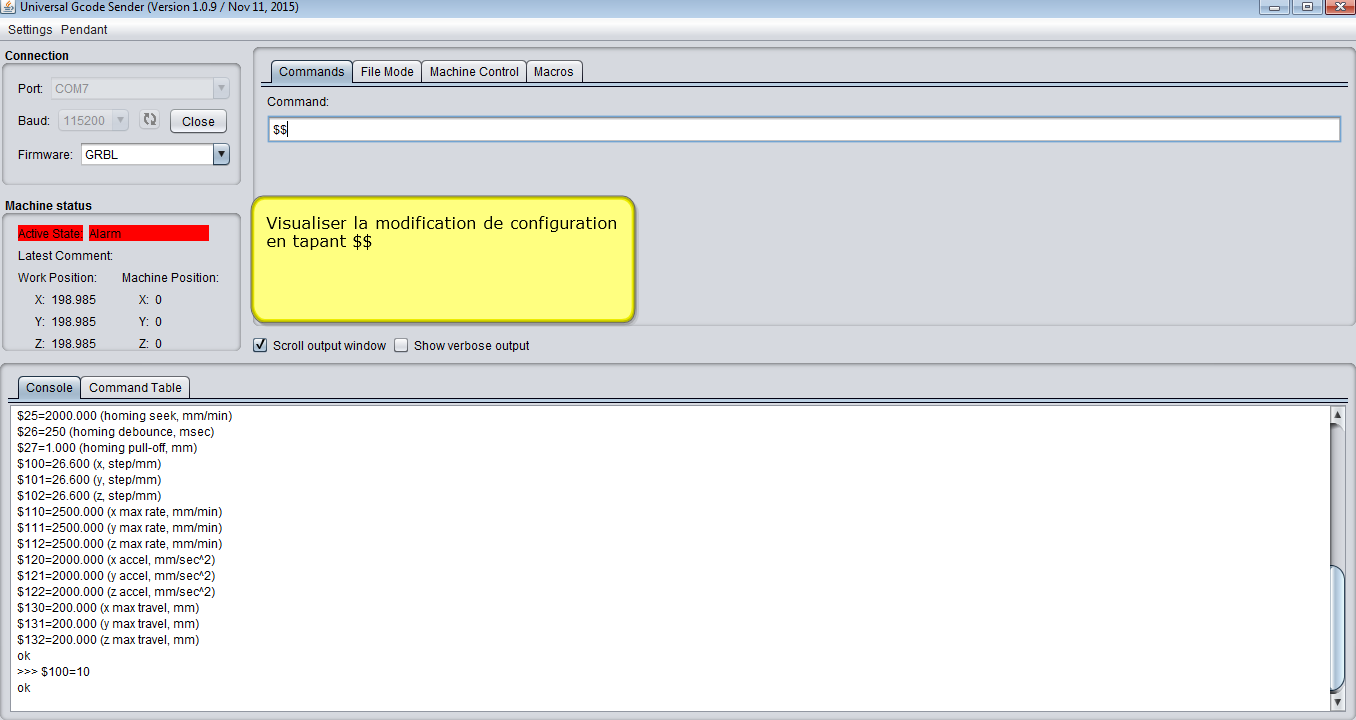Select the Commands tab
The width and height of the screenshot is (1356, 720).
(x=311, y=72)
